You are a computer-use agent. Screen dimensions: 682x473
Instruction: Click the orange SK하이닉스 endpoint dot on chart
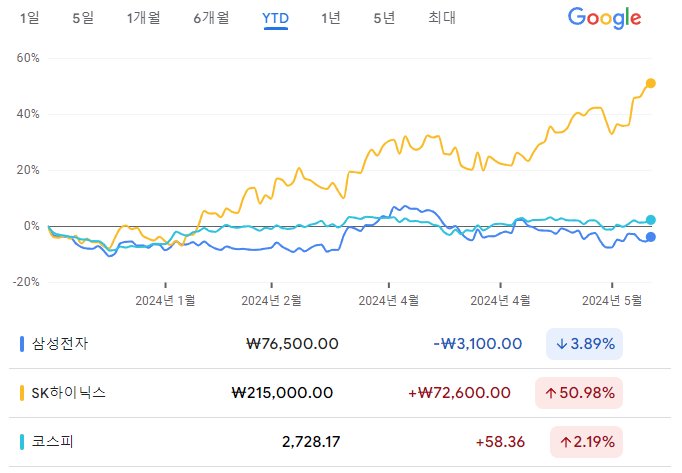tap(650, 83)
